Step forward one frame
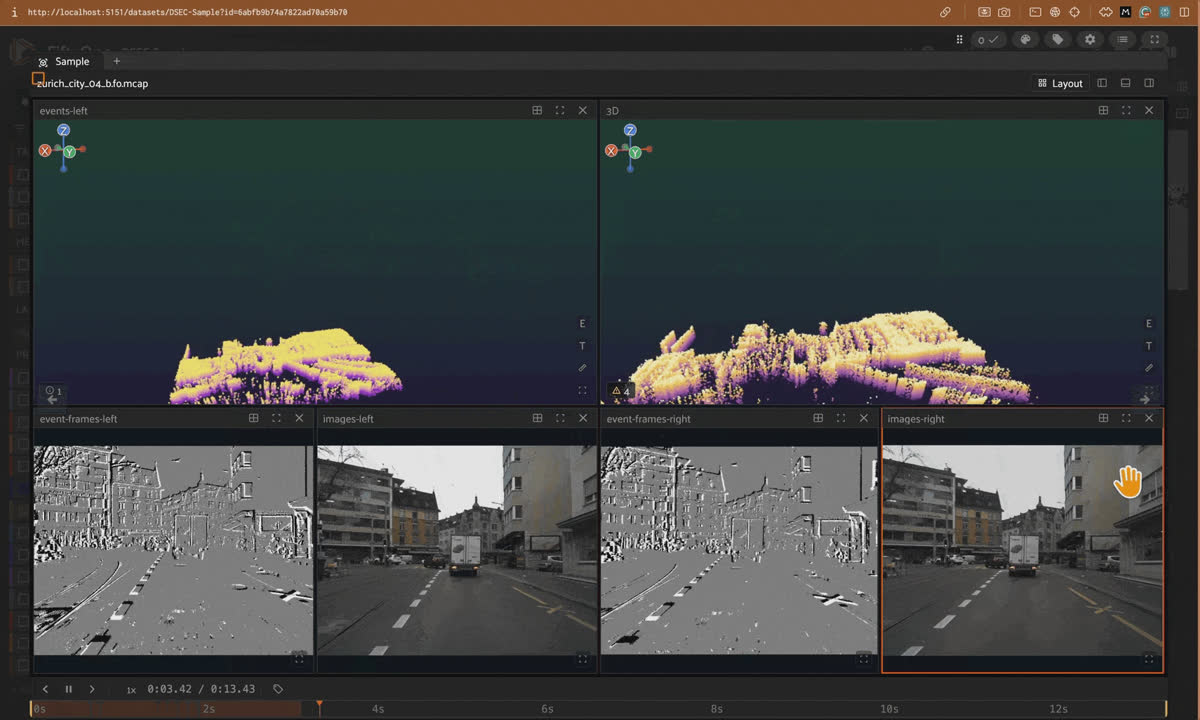The image size is (1200, 720). (92, 689)
